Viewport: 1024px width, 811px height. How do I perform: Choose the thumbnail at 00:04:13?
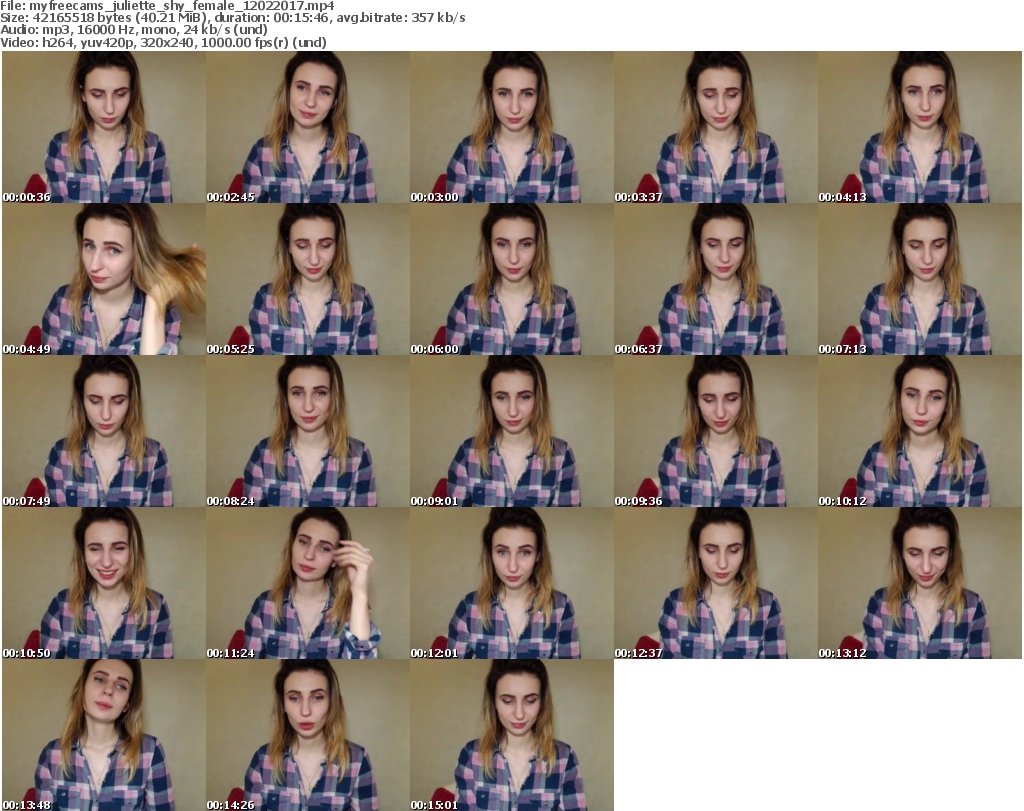click(920, 127)
